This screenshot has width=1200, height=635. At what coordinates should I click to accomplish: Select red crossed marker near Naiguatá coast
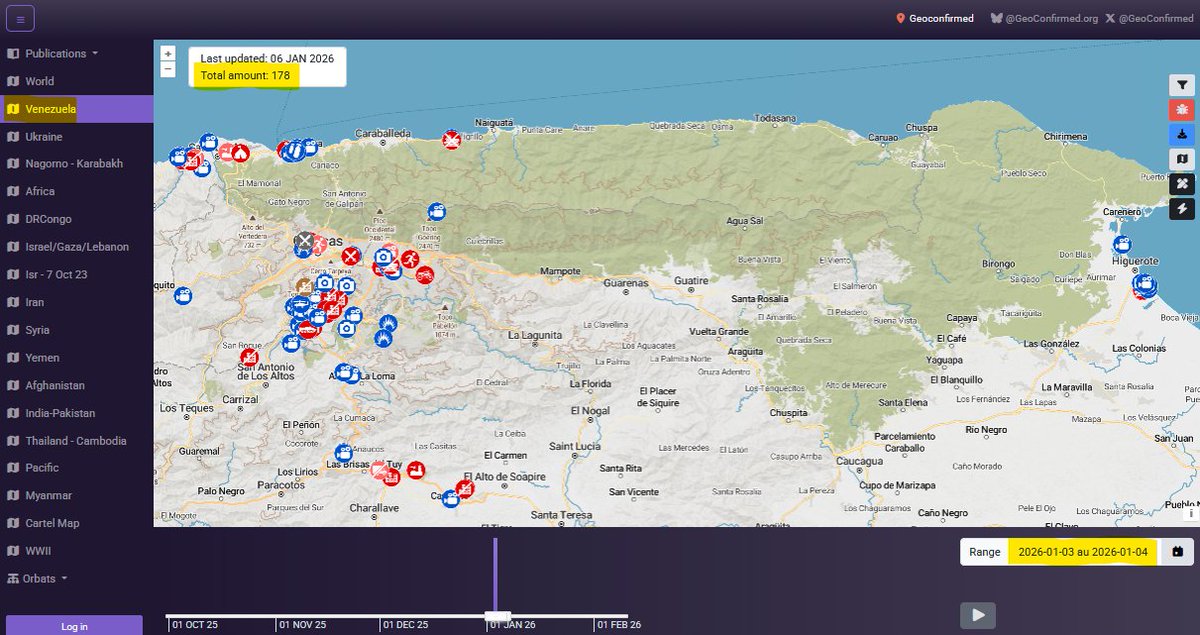(x=452, y=139)
